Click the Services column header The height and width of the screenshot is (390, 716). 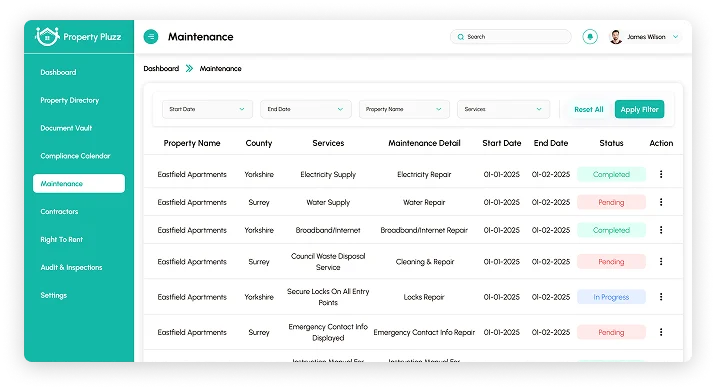coord(328,143)
